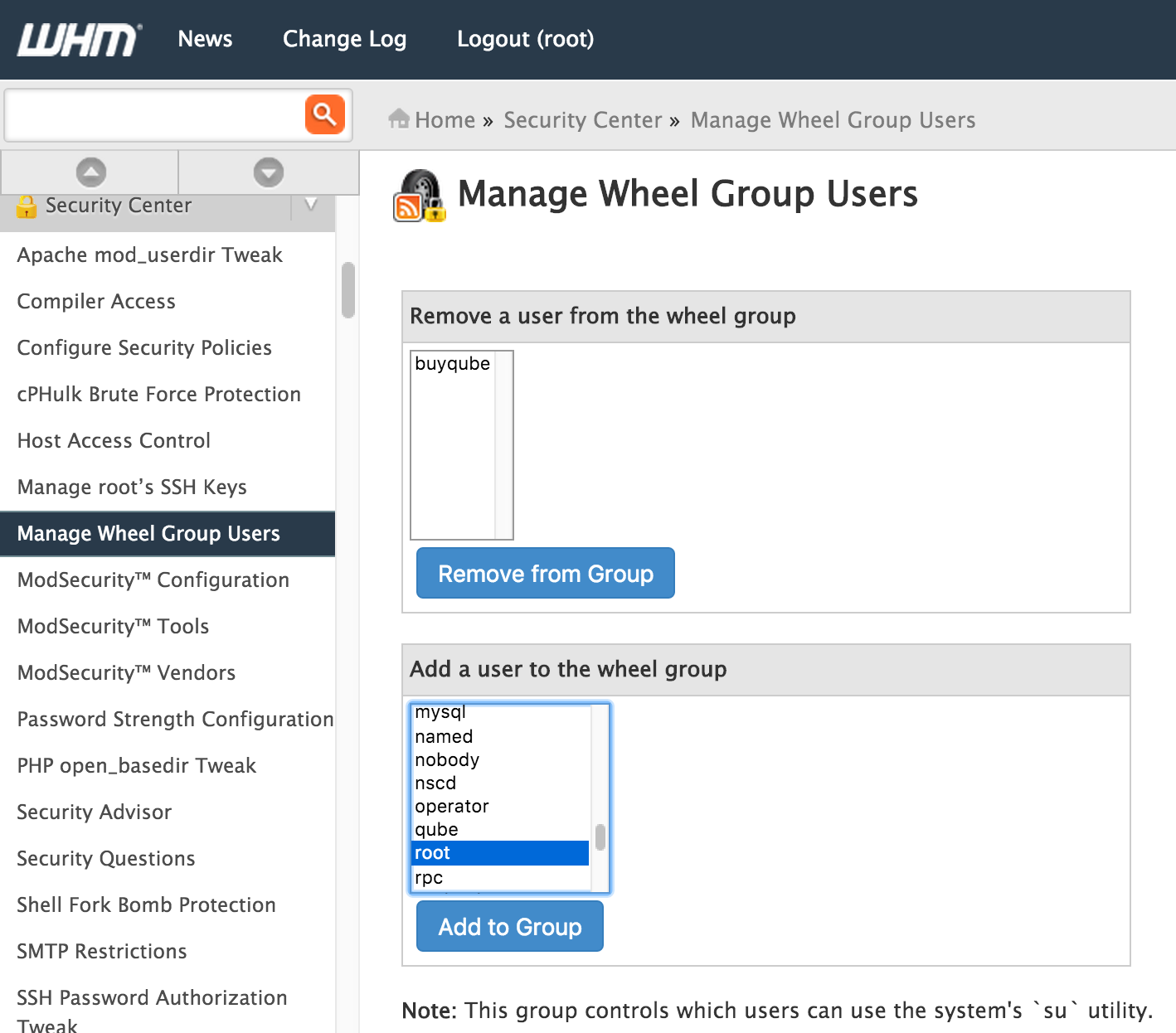Screen dimensions: 1176x1033
Task: Click the padlock icon beside Security Center
Action: tap(27, 206)
